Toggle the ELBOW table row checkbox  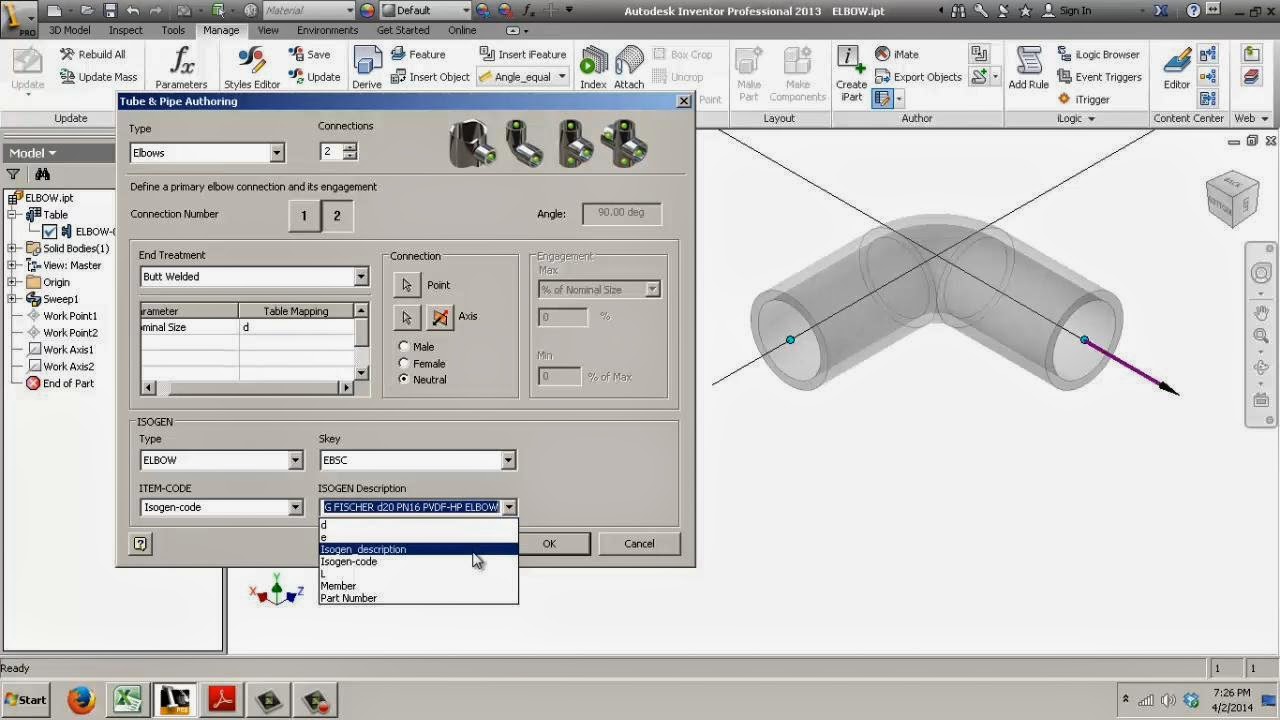(49, 232)
